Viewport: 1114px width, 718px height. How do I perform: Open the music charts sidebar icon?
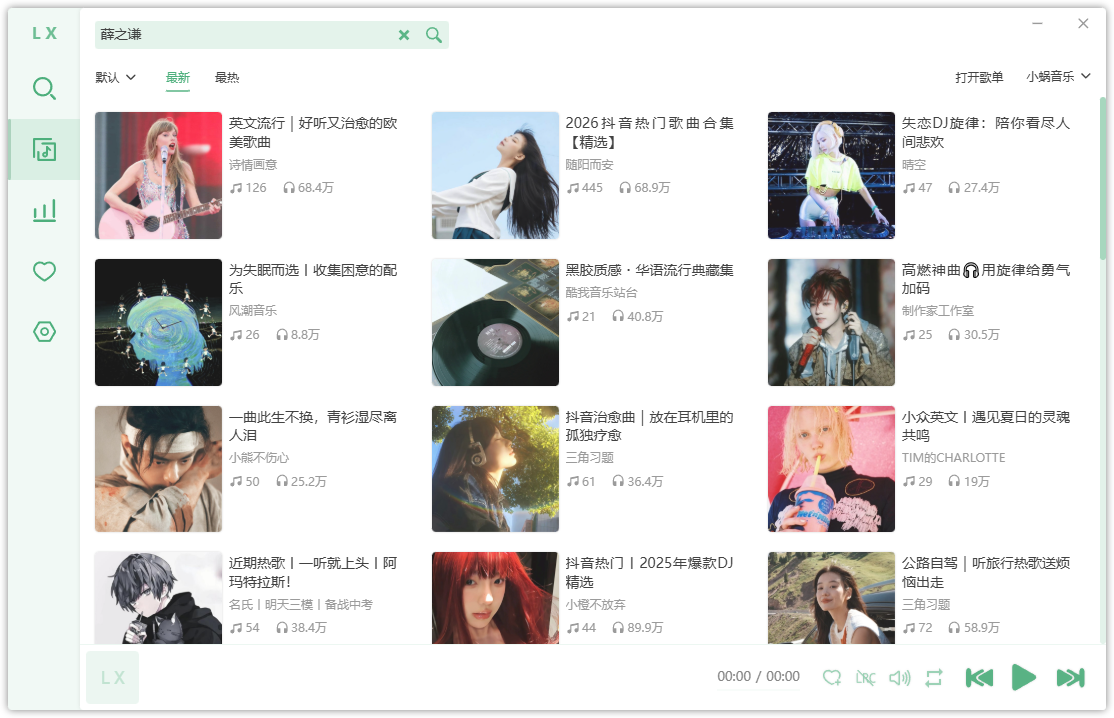44,210
